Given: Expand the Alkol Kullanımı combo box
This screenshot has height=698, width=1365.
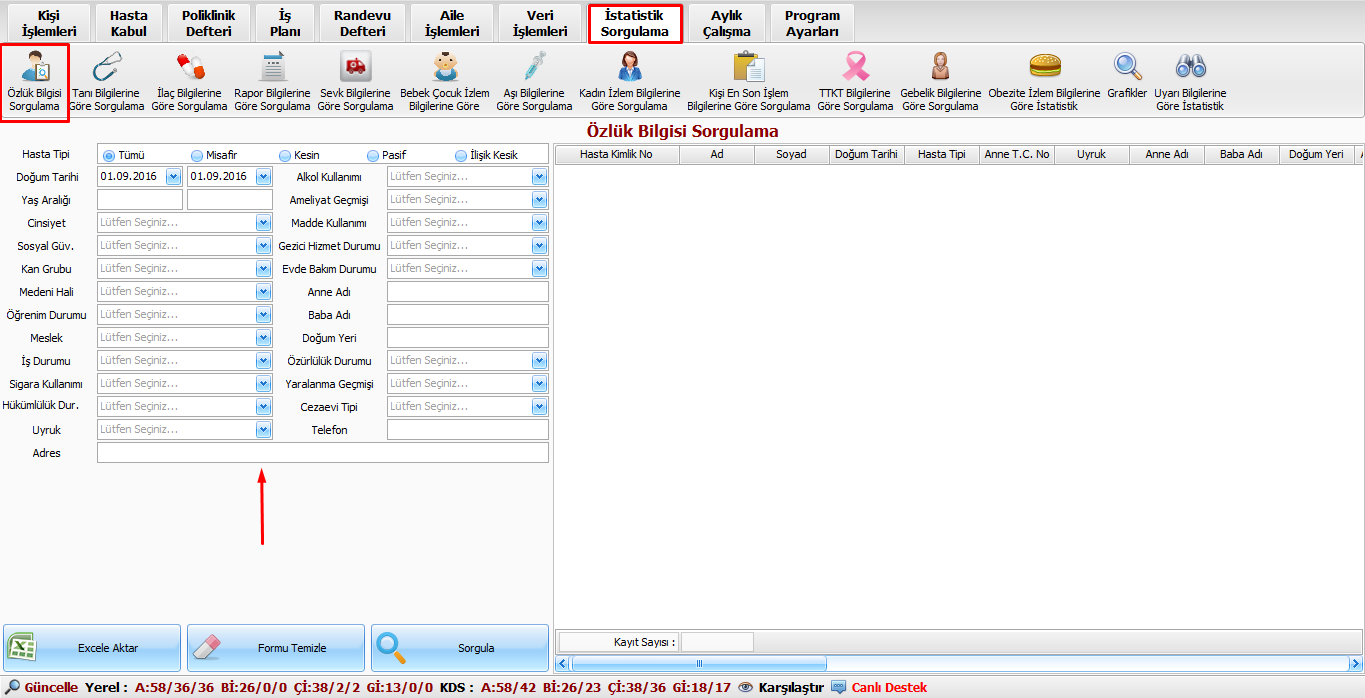Looking at the screenshot, I should click(x=539, y=177).
